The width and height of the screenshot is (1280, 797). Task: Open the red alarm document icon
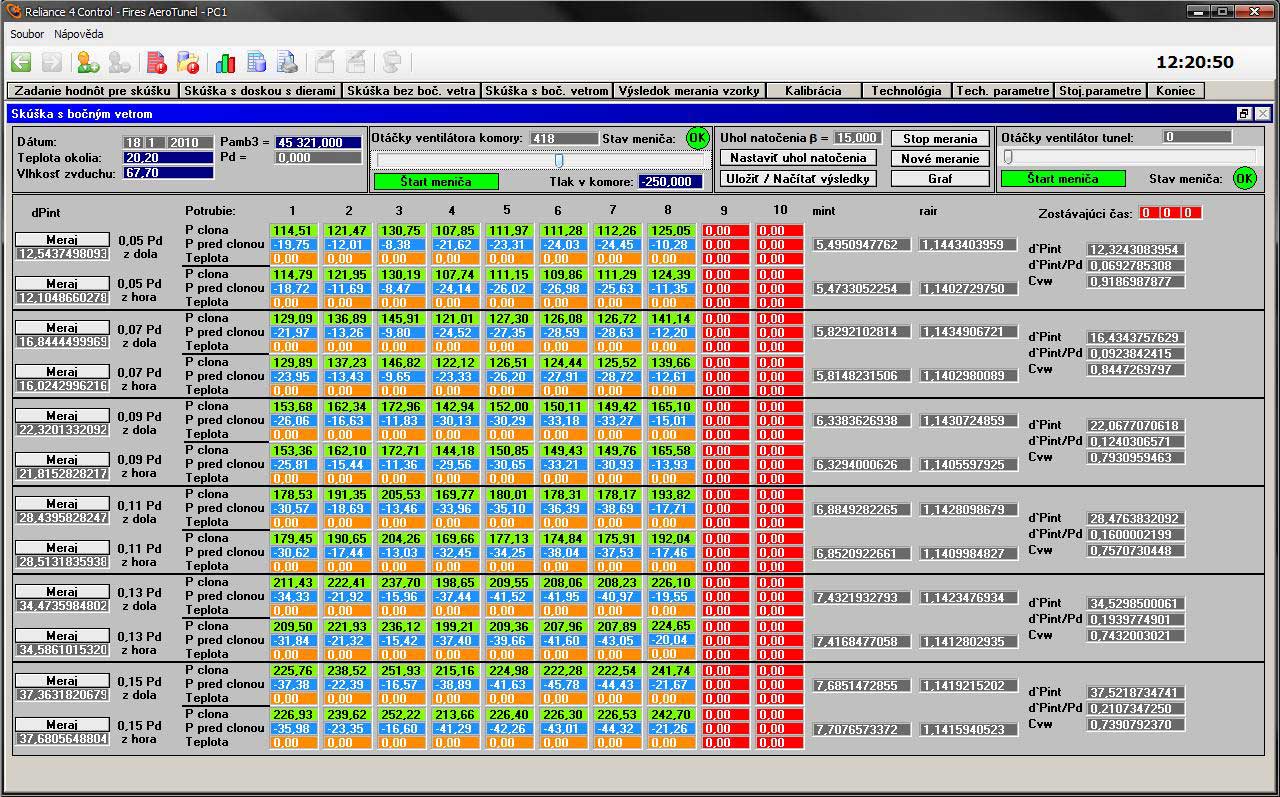156,62
